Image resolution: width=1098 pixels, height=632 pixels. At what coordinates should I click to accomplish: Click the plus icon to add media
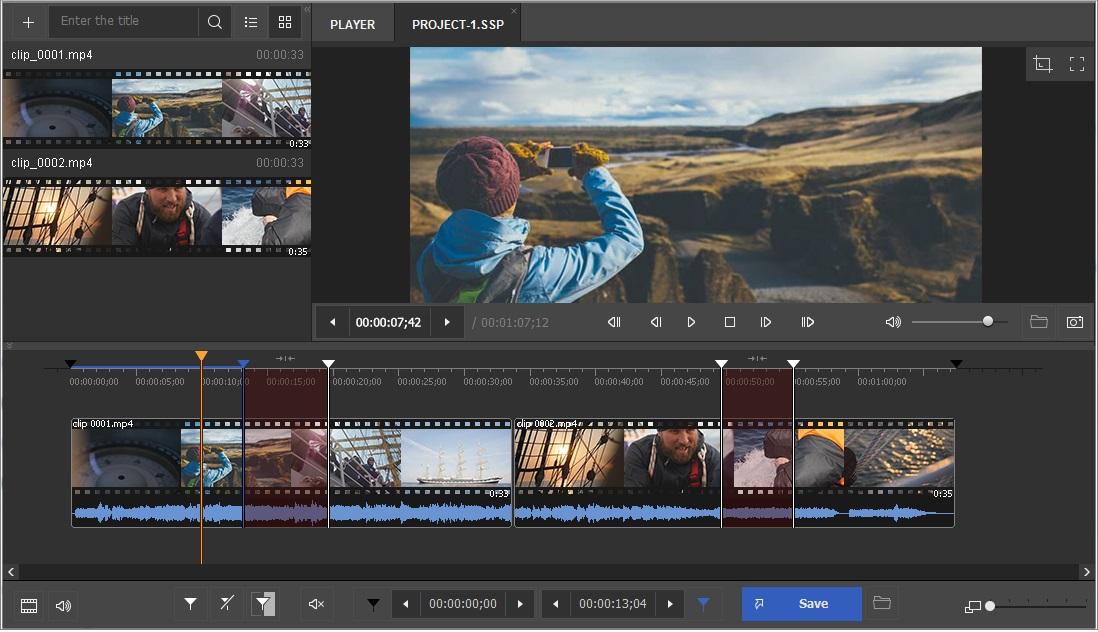coord(26,21)
